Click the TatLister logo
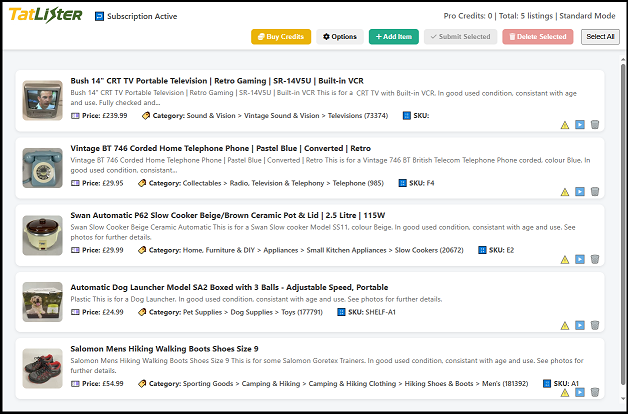 tap(45, 15)
